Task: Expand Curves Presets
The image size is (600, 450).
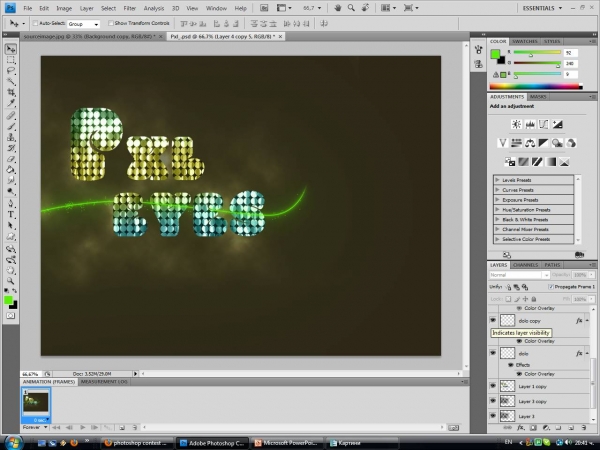Action: pos(497,189)
